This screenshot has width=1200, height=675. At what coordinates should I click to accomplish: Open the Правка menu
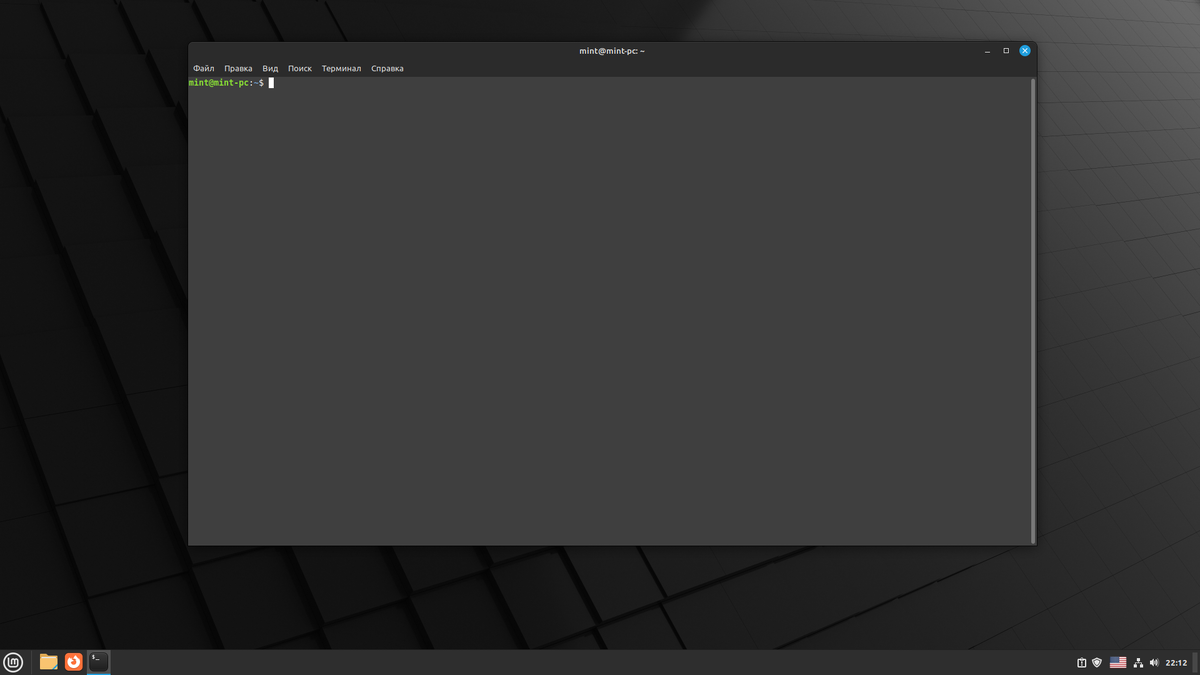(238, 68)
